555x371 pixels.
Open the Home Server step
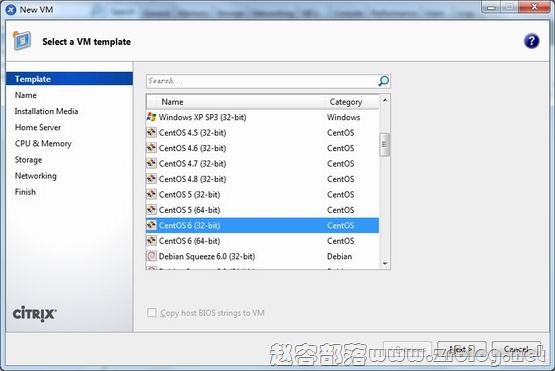(x=38, y=127)
